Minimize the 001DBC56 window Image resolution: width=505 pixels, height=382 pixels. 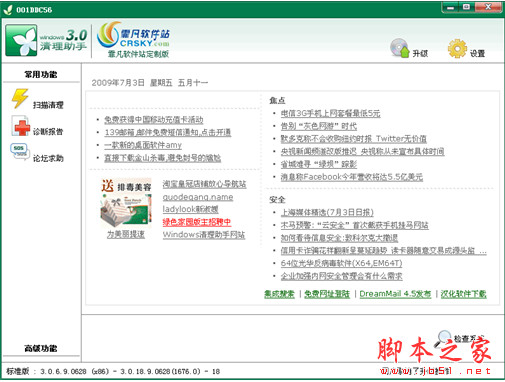pos(450,7)
